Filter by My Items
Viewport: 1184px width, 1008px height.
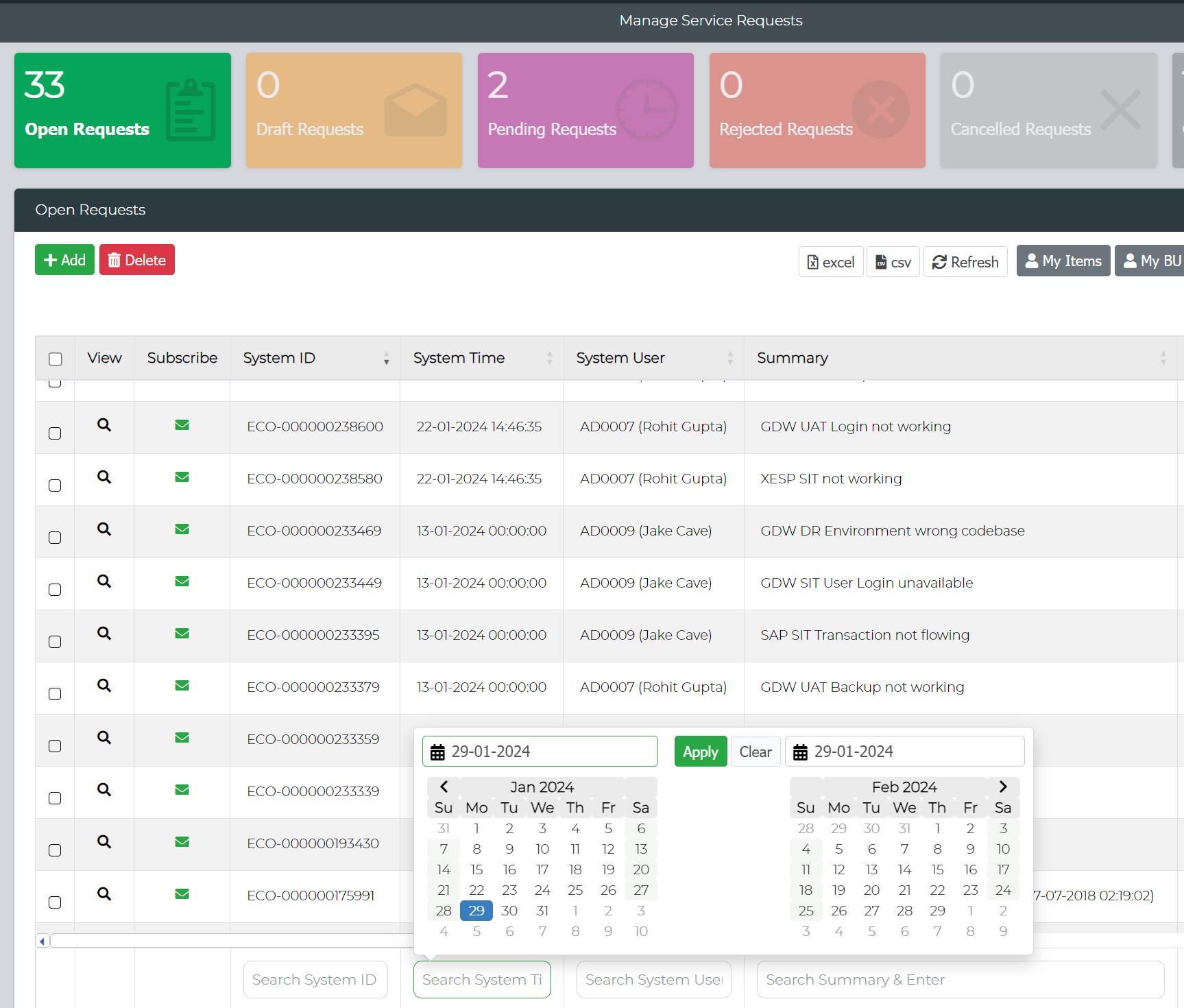coord(1063,261)
